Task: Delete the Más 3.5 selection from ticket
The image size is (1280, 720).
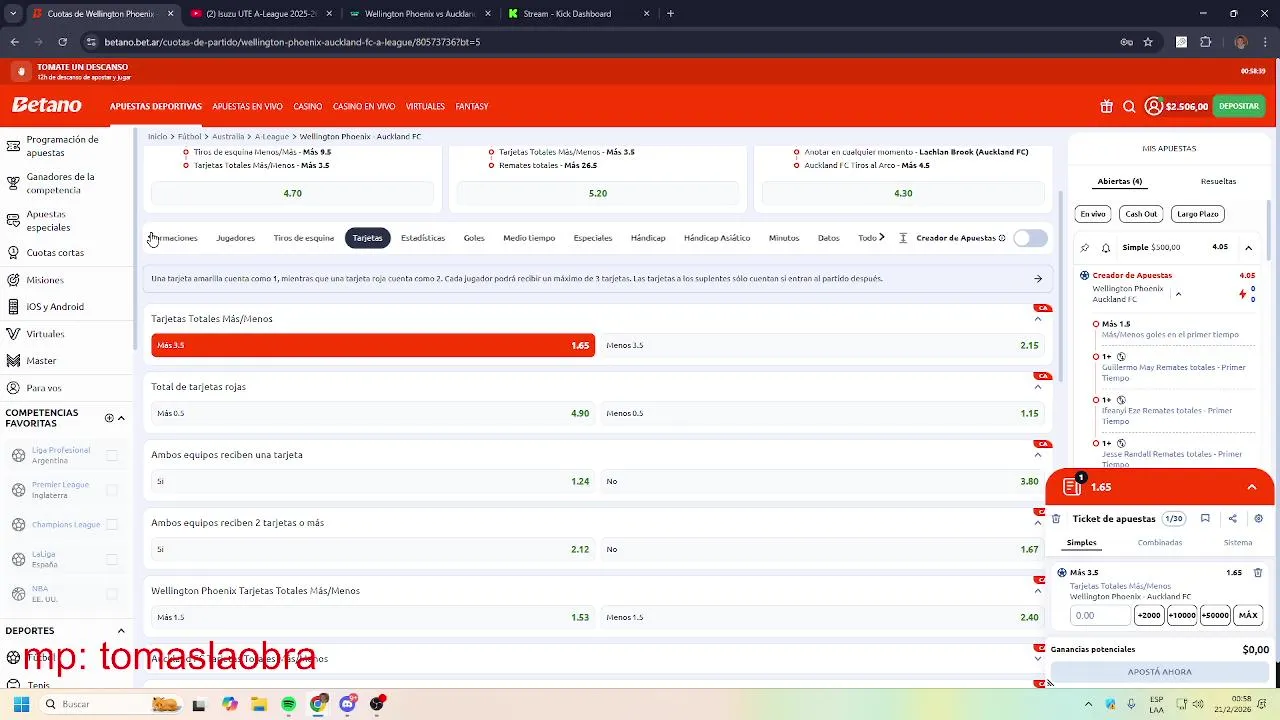Action: point(1258,573)
